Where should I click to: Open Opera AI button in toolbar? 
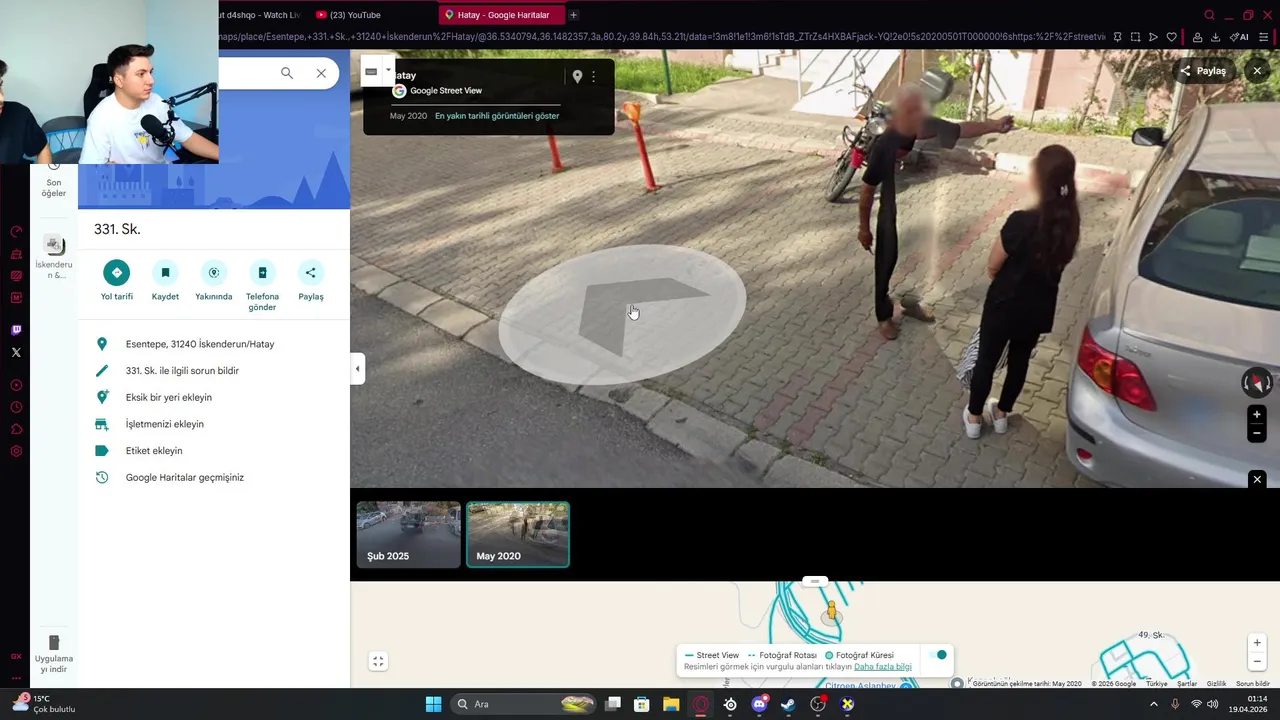(x=1238, y=37)
